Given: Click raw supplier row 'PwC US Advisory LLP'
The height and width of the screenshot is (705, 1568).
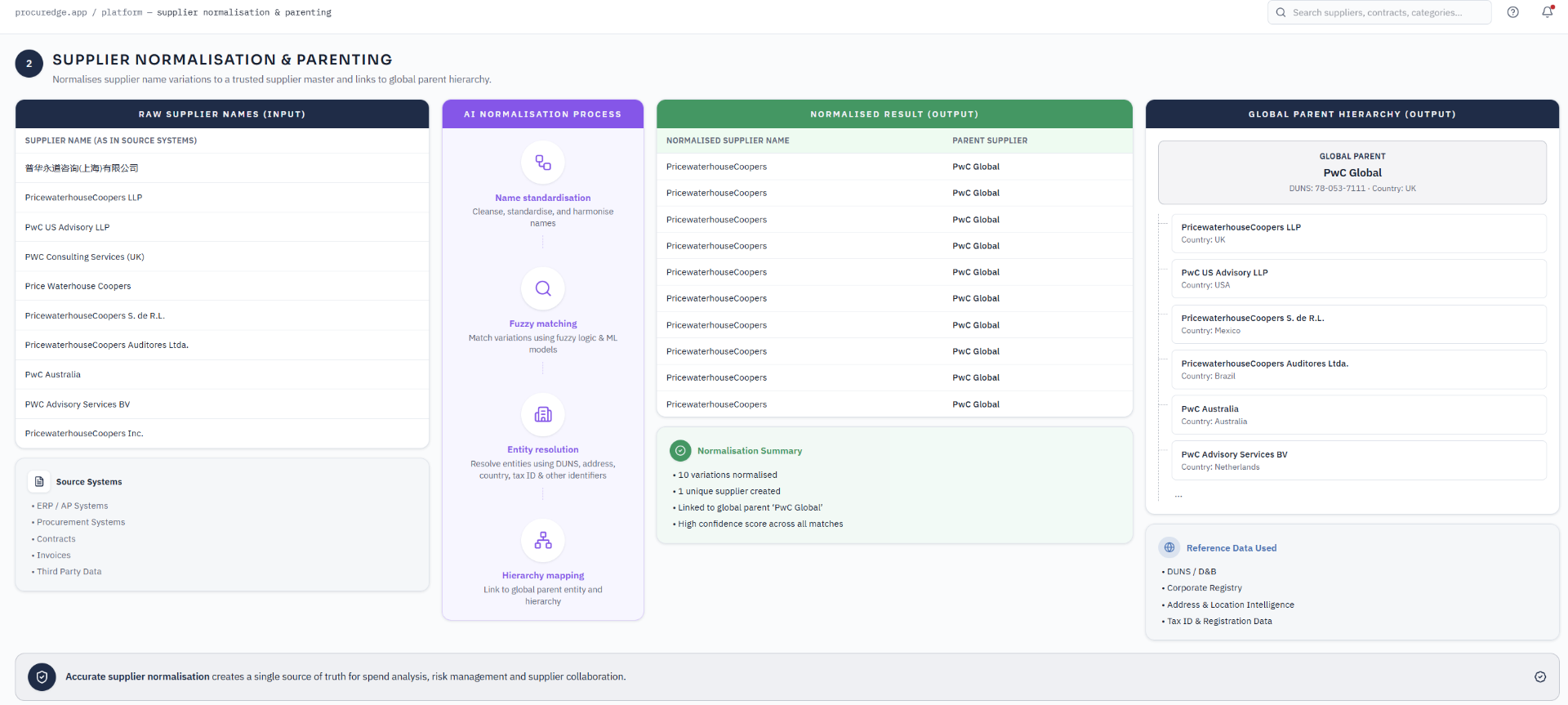Looking at the screenshot, I should [222, 227].
